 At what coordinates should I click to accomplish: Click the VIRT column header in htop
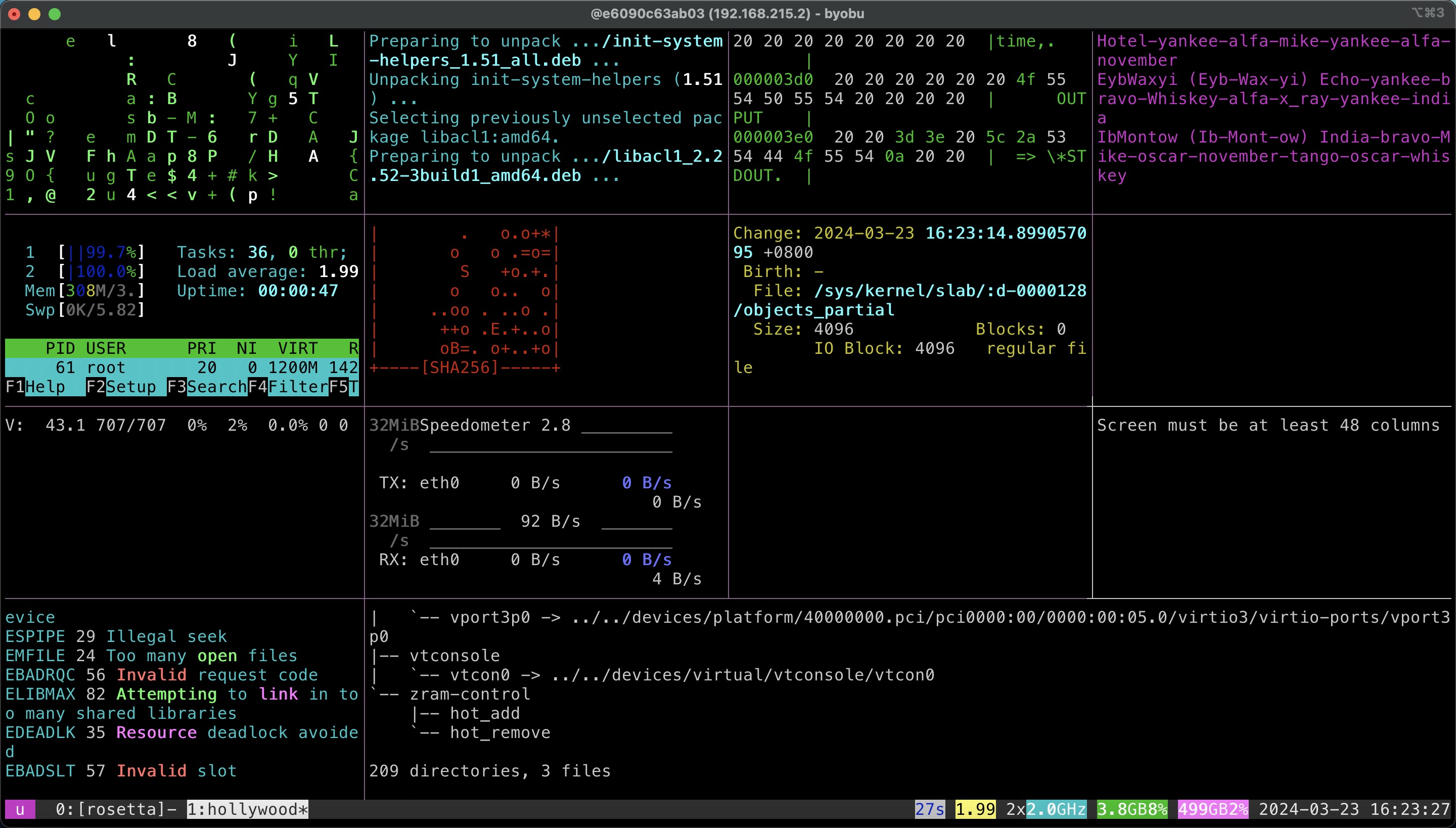(x=297, y=348)
